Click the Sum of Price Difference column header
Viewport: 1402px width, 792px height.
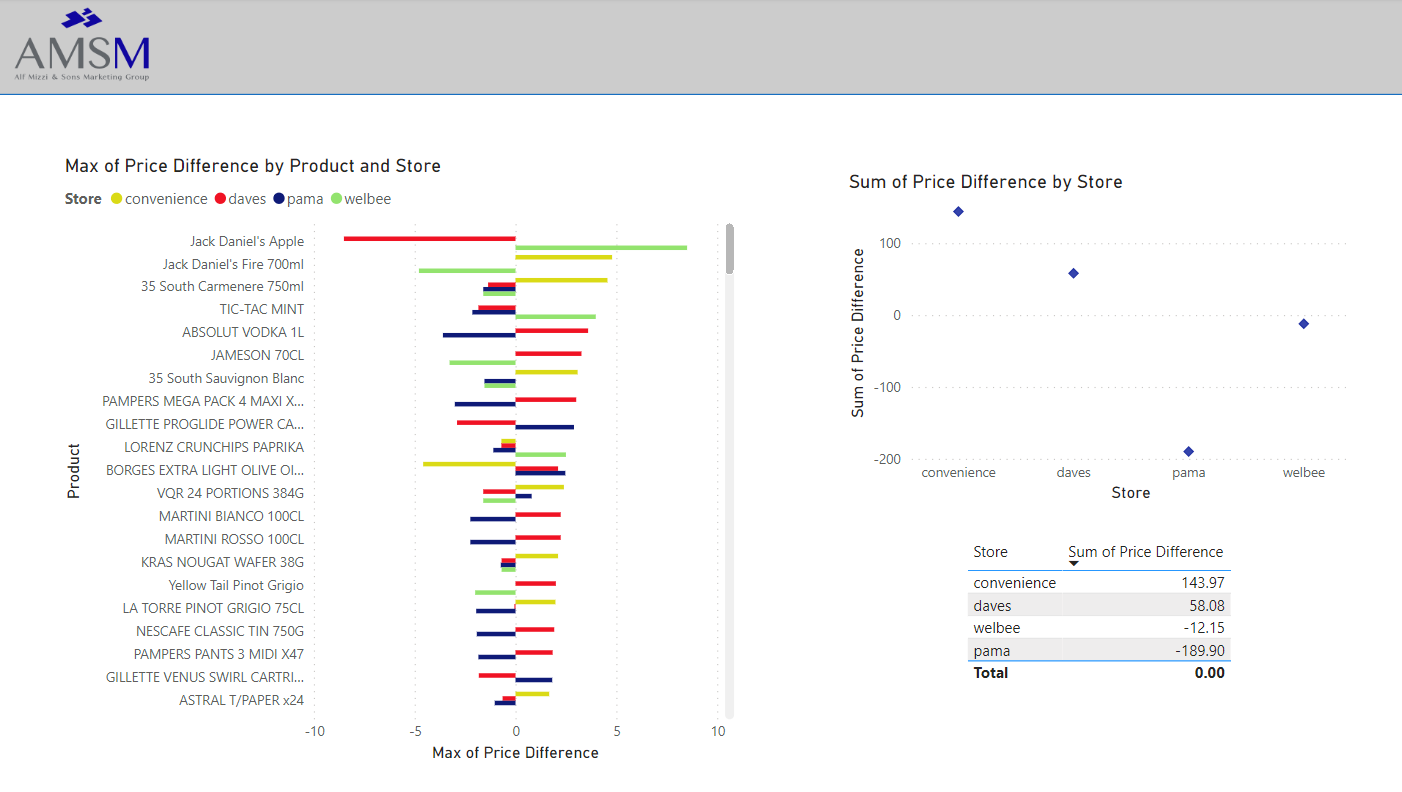(x=1145, y=552)
